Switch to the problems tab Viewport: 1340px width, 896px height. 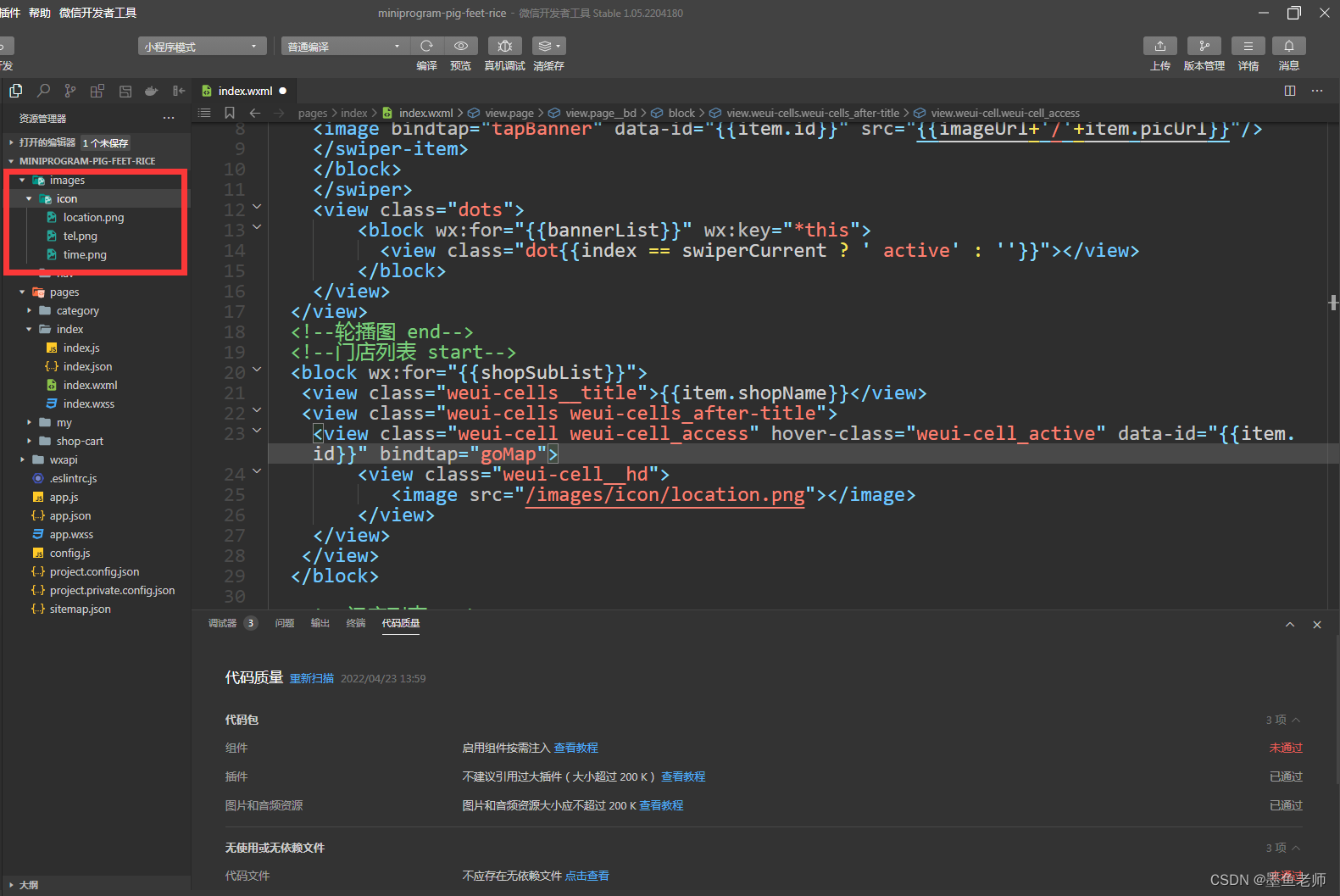(285, 623)
